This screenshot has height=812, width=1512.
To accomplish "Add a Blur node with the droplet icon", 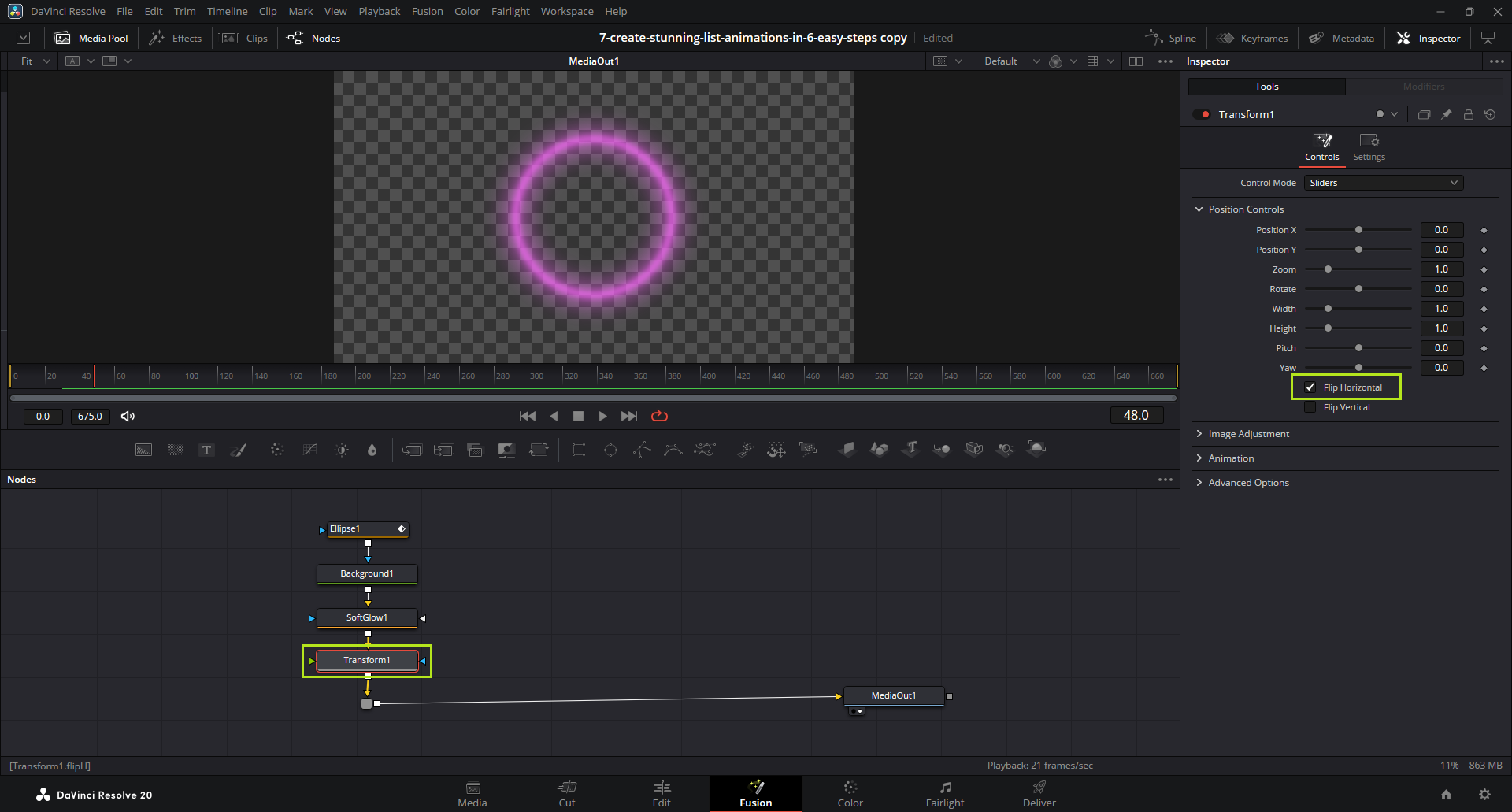I will point(372,450).
